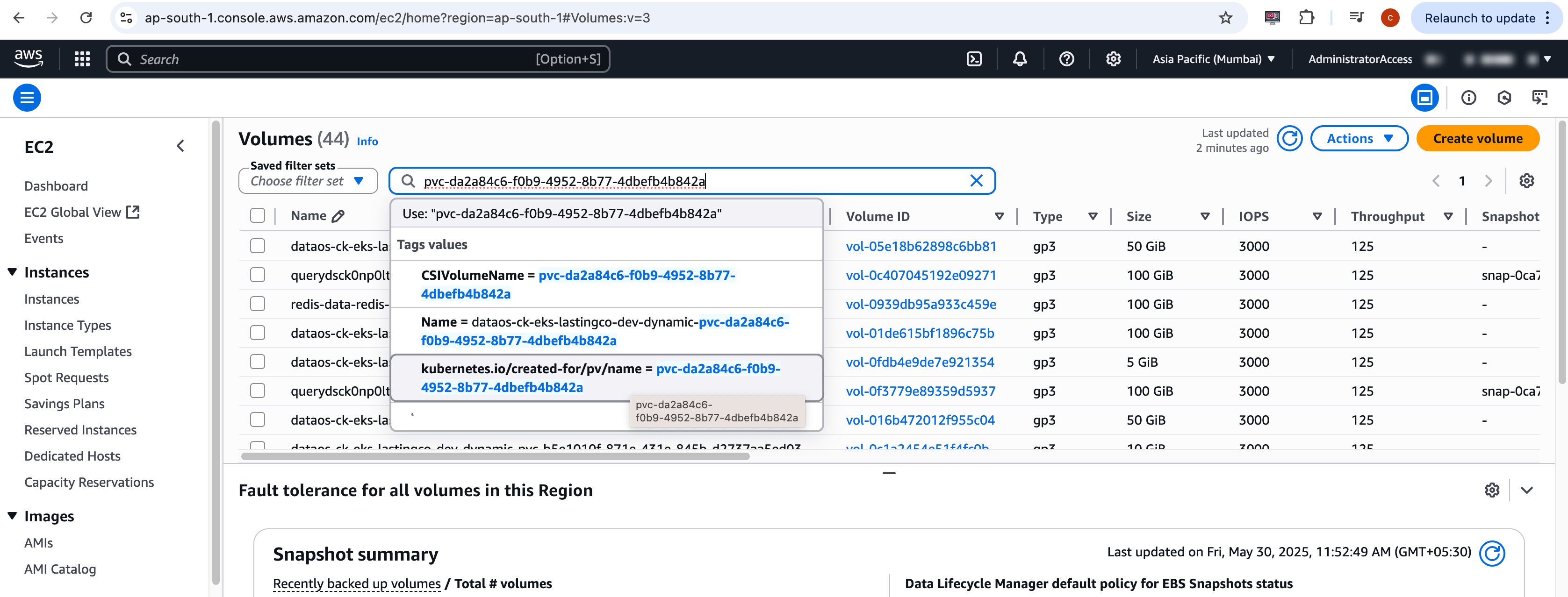The height and width of the screenshot is (597, 1568).
Task: Open EC2 Global View external link
Action: tap(82, 212)
